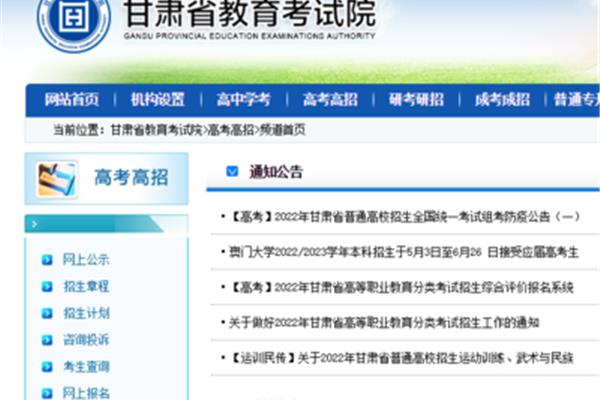Click the blue arrow icon beside 咨询投诉

click(x=47, y=340)
